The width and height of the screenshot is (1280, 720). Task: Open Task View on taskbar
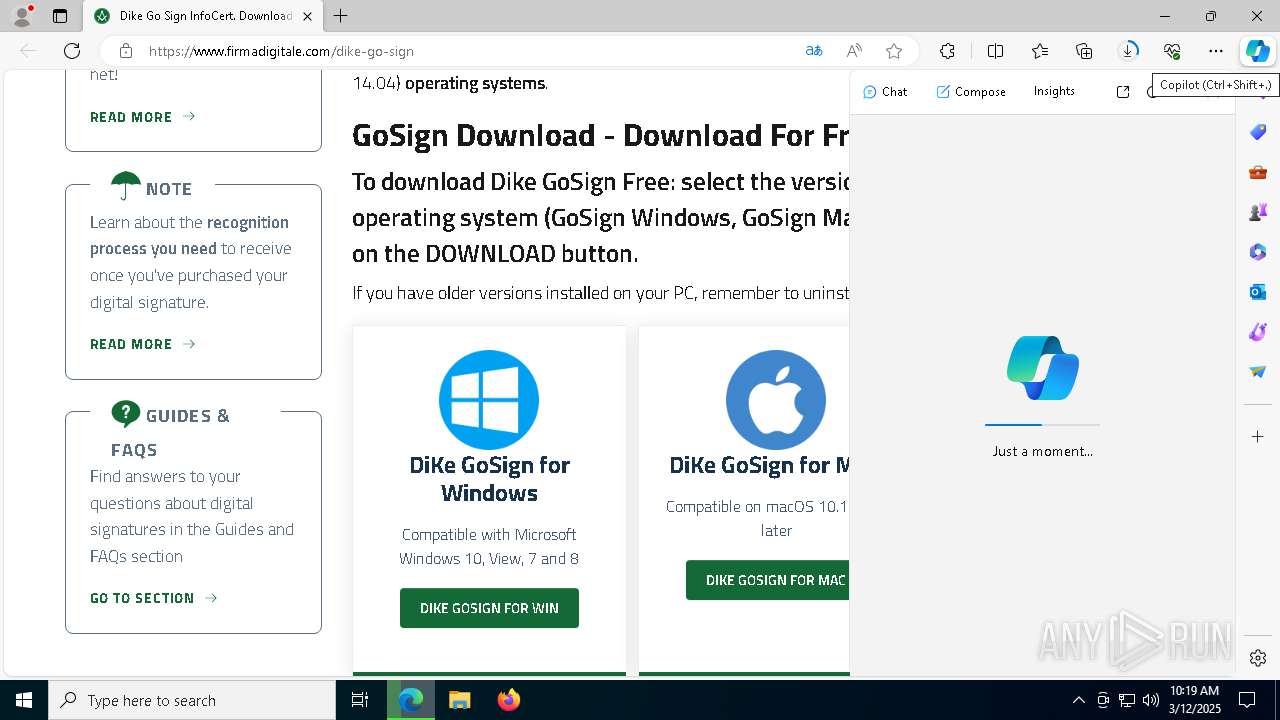coord(360,700)
